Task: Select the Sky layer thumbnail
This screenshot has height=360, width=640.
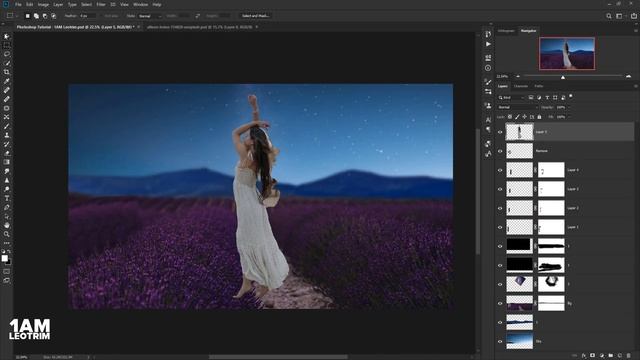Action: click(520, 341)
